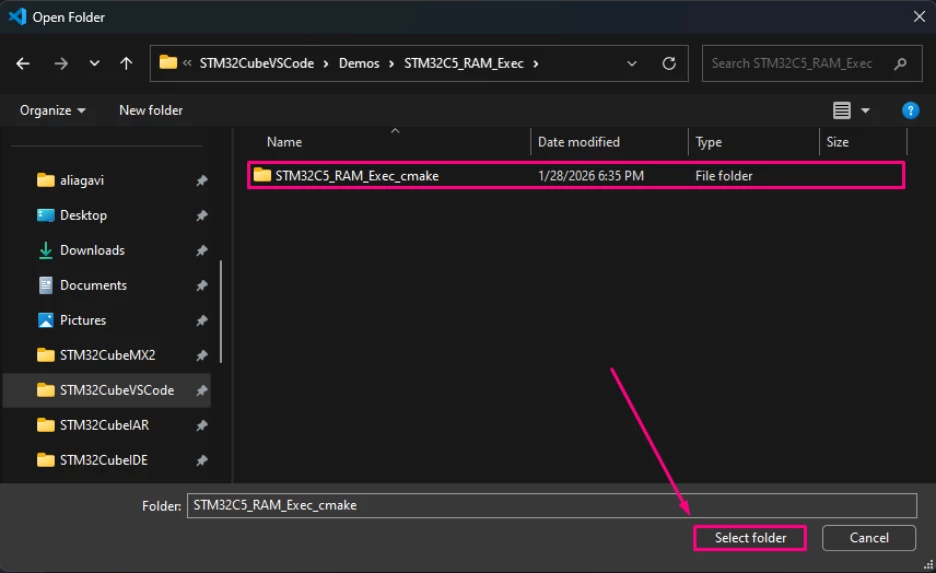This screenshot has height=573, width=936.
Task: Click the VS Code logo in title bar
Action: [x=17, y=17]
